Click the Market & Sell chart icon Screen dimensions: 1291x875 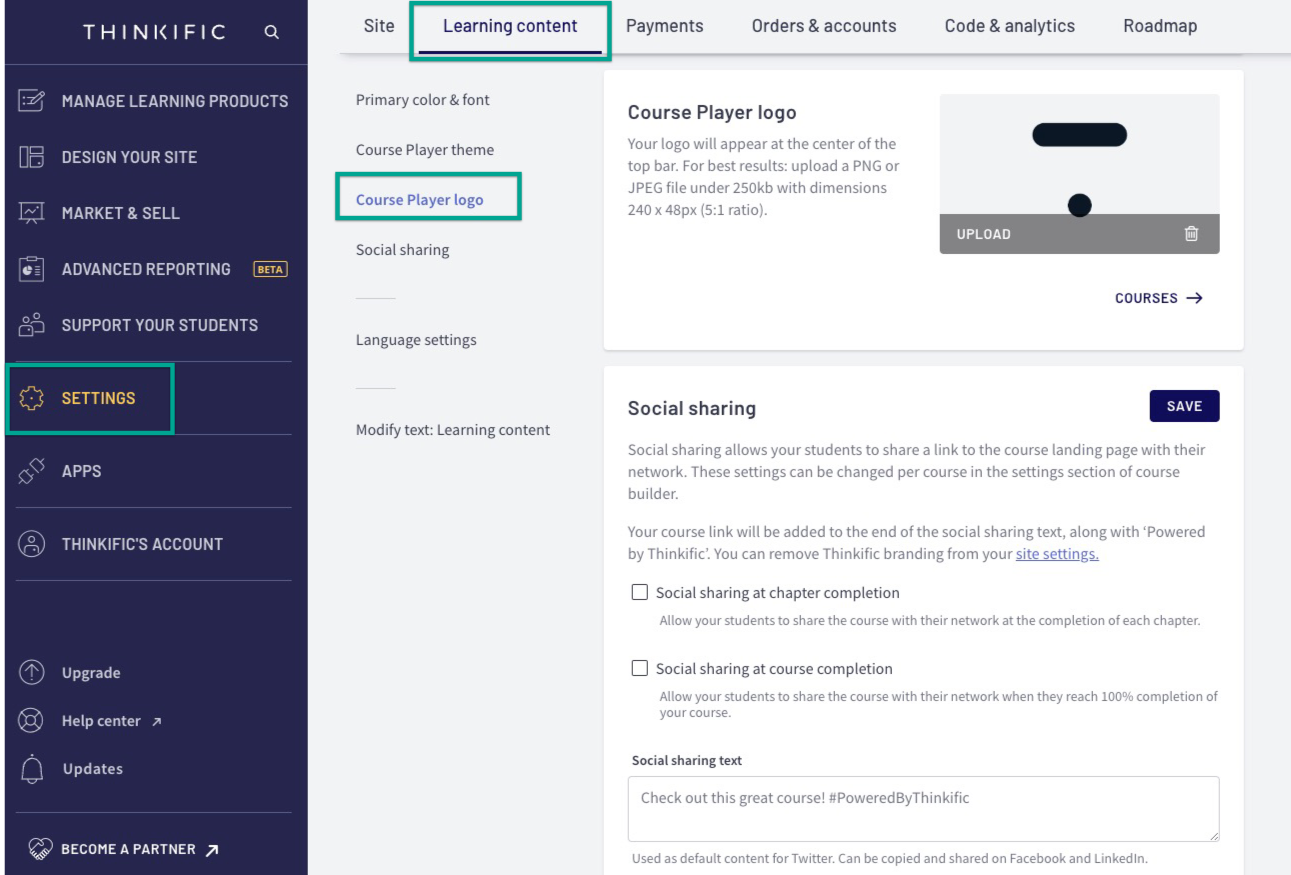pos(32,213)
